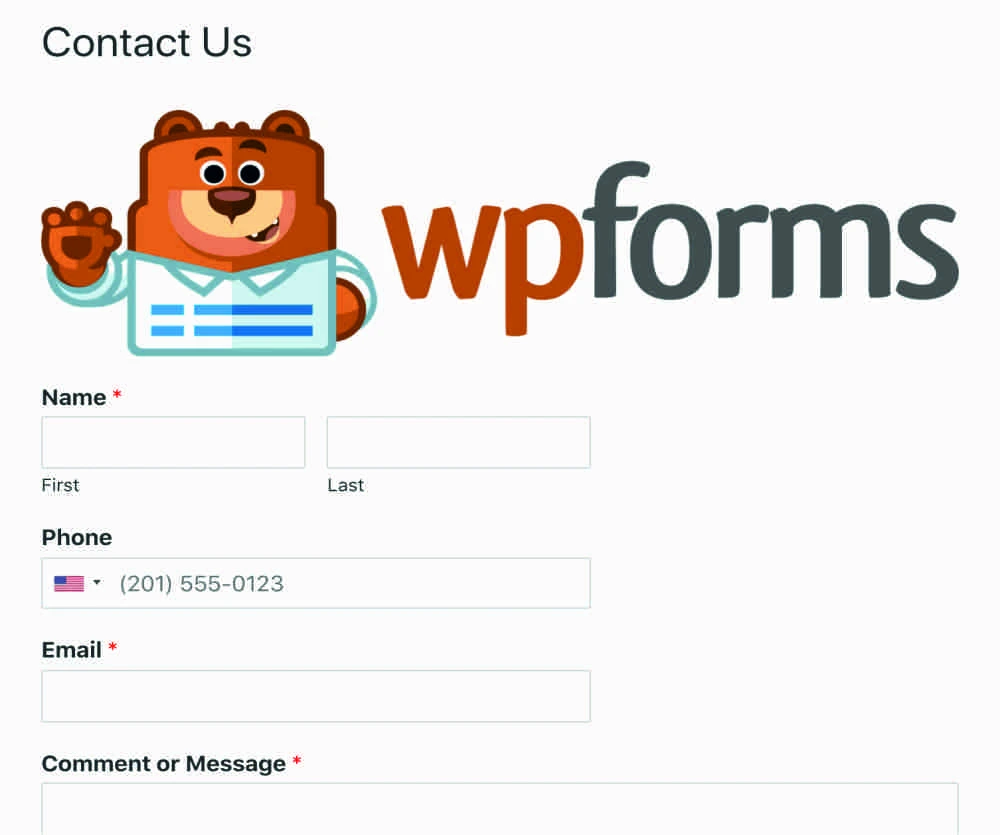The image size is (1000, 835).
Task: Click inside the Comment or Message textarea
Action: coord(500,809)
